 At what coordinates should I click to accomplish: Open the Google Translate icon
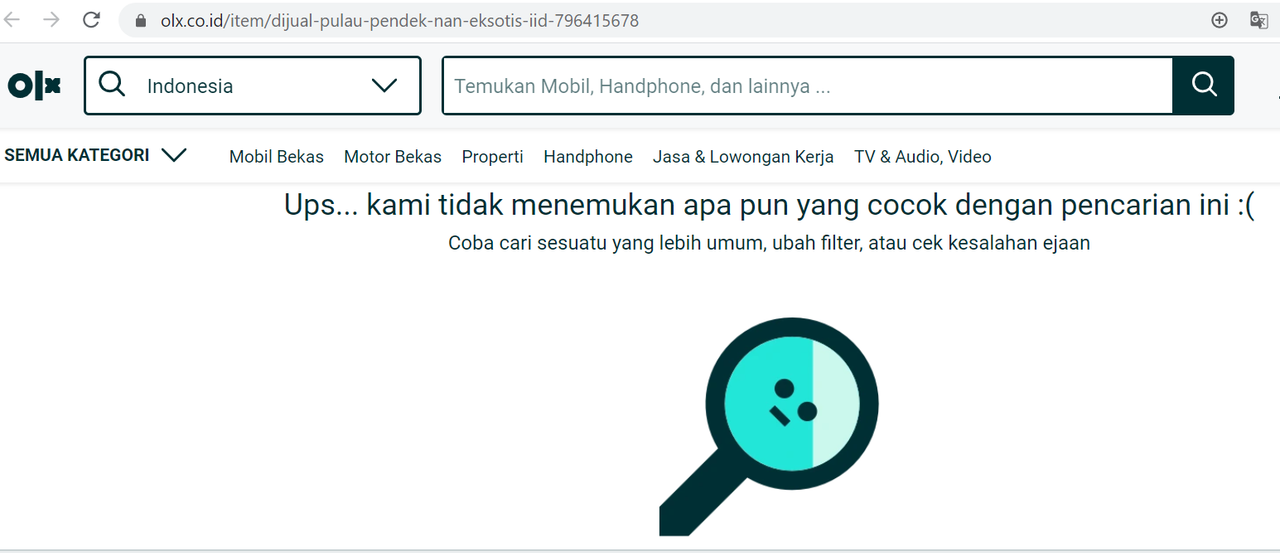[1259, 20]
